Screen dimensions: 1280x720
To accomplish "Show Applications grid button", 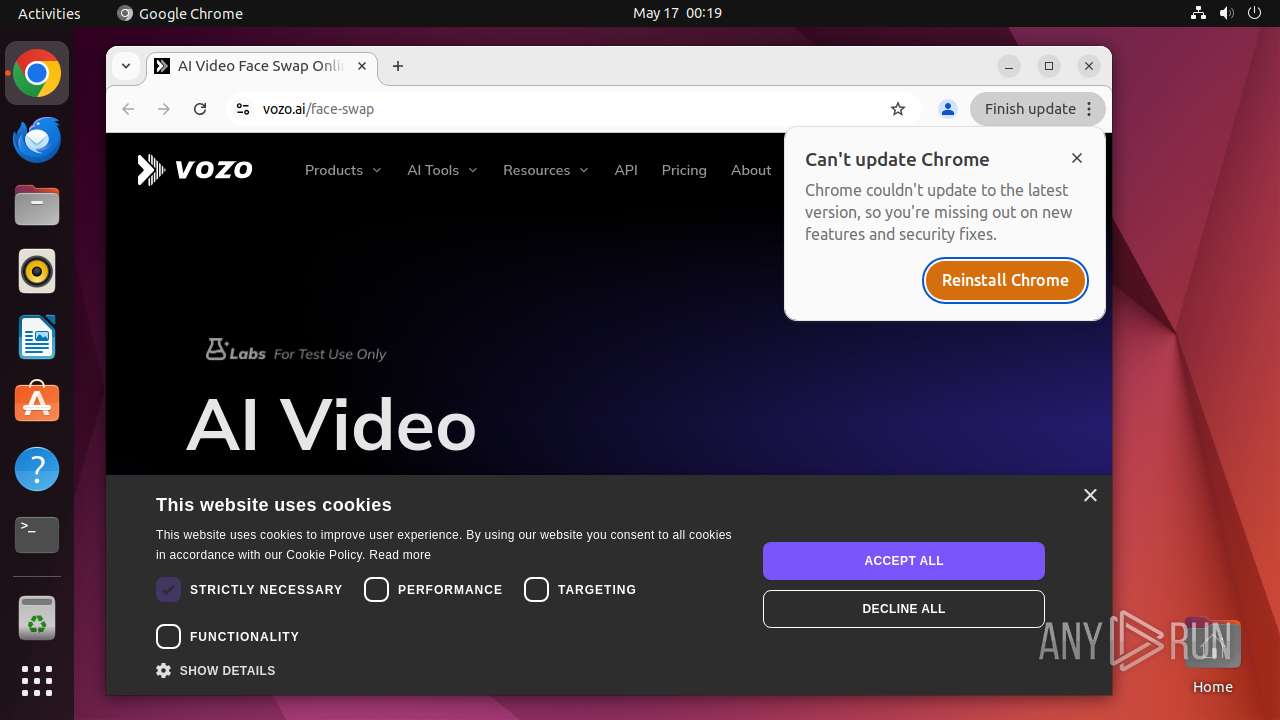I will [37, 681].
